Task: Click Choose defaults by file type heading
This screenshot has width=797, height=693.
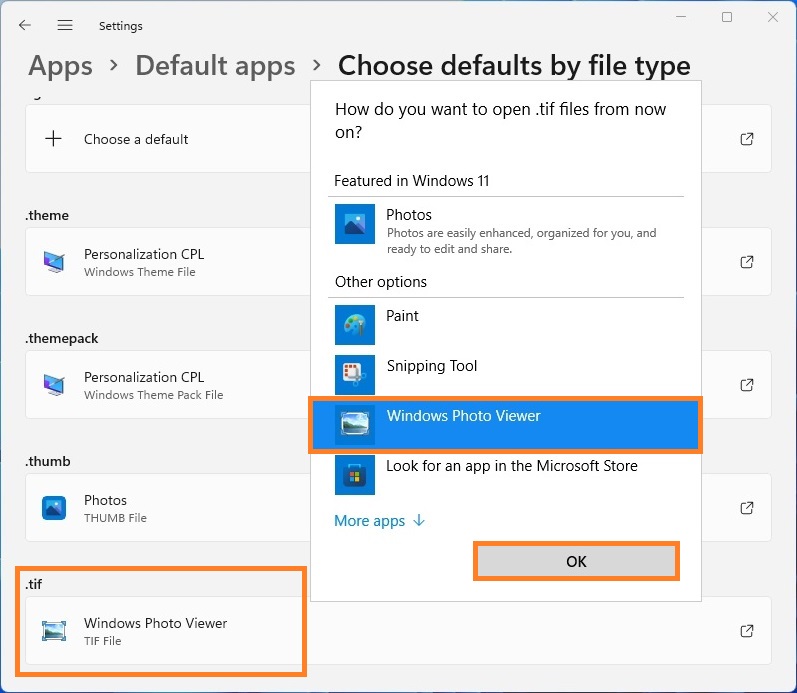Action: coord(514,66)
